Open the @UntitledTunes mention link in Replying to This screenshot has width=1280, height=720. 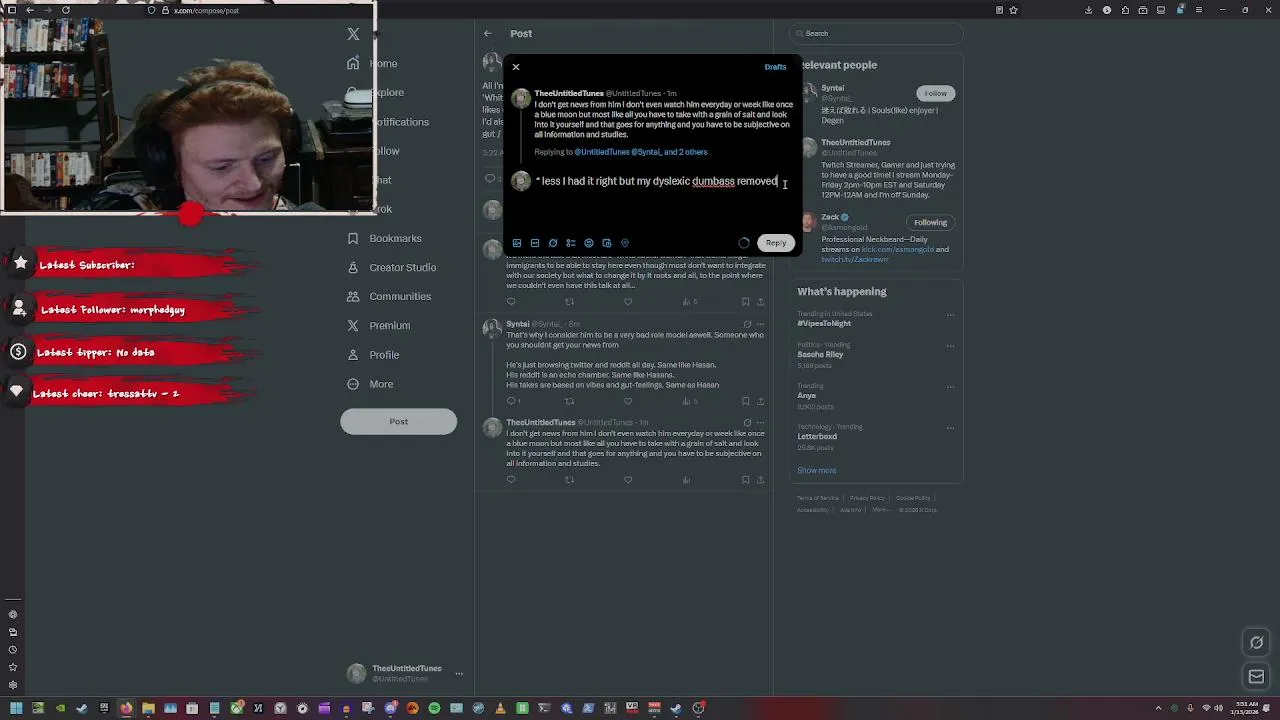click(x=602, y=152)
